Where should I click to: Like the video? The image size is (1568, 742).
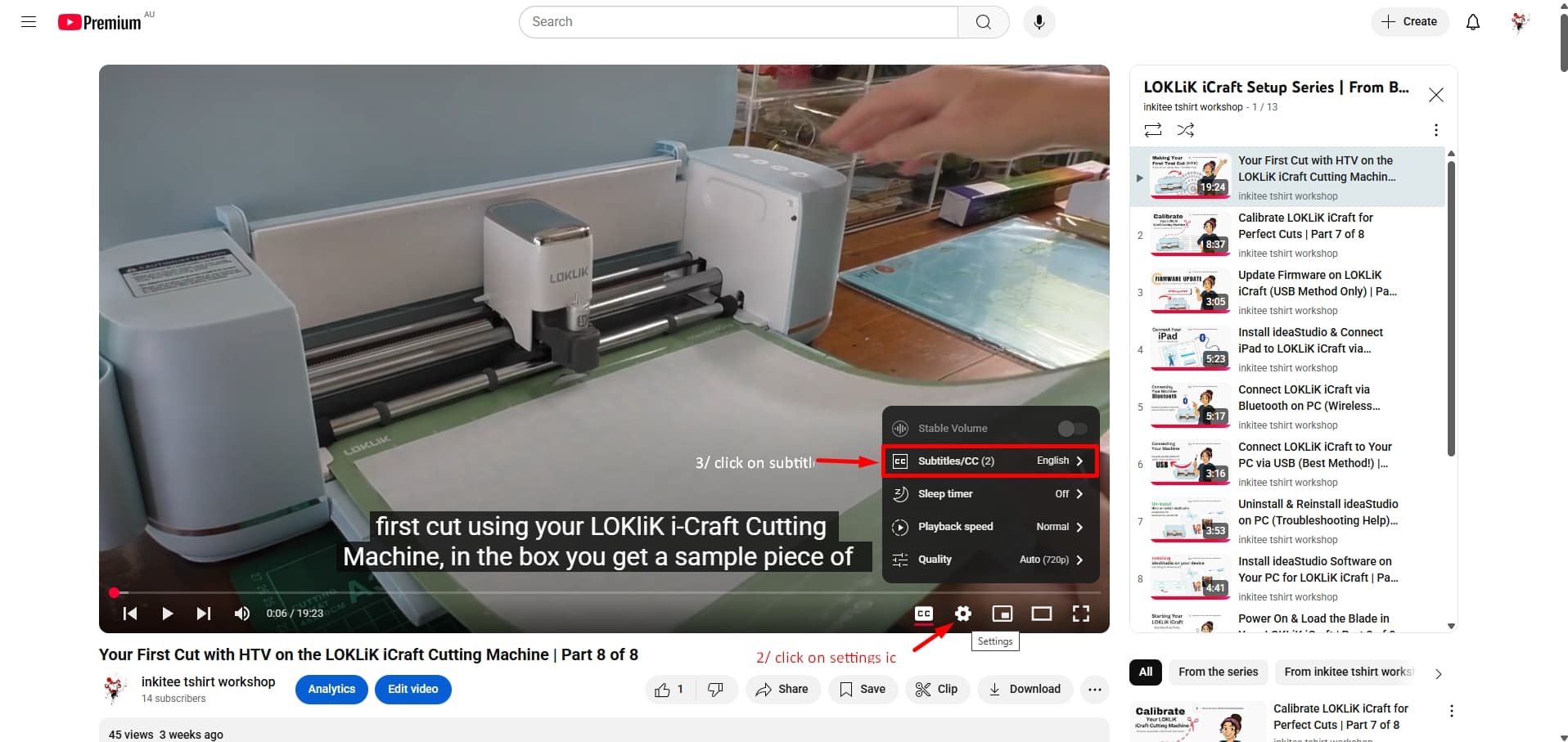click(x=669, y=690)
